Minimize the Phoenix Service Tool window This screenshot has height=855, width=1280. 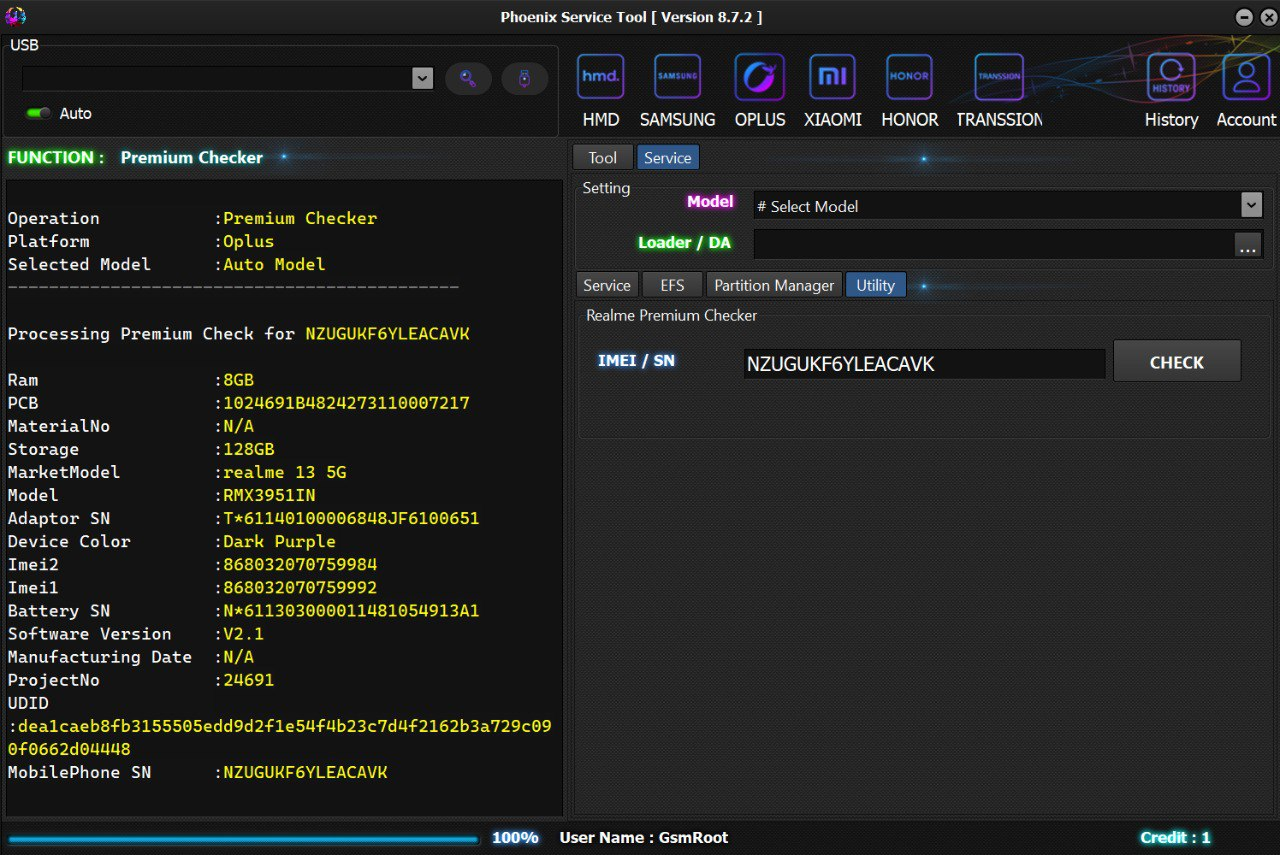click(1244, 17)
